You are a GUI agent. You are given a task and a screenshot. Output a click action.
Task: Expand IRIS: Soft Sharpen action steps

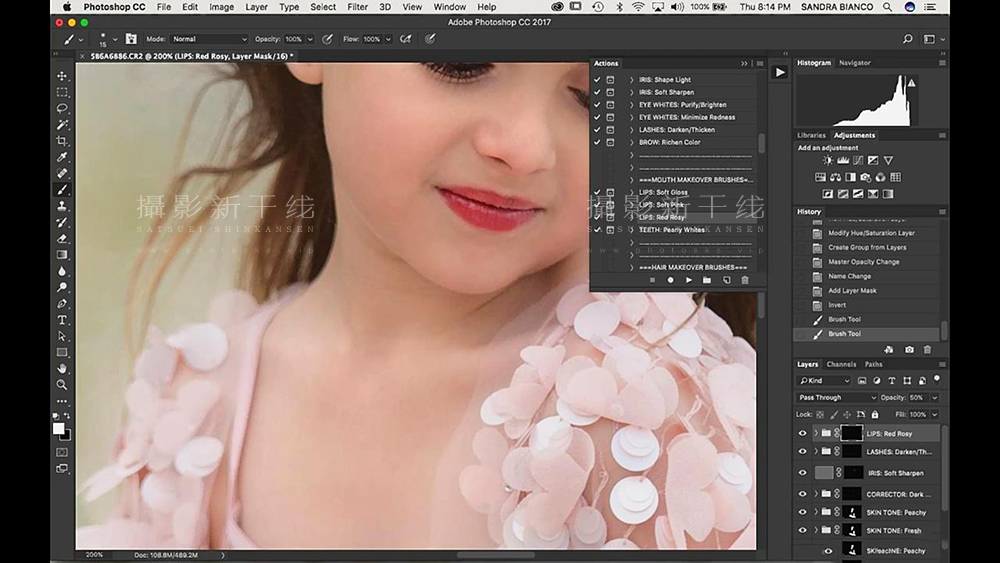pos(631,92)
